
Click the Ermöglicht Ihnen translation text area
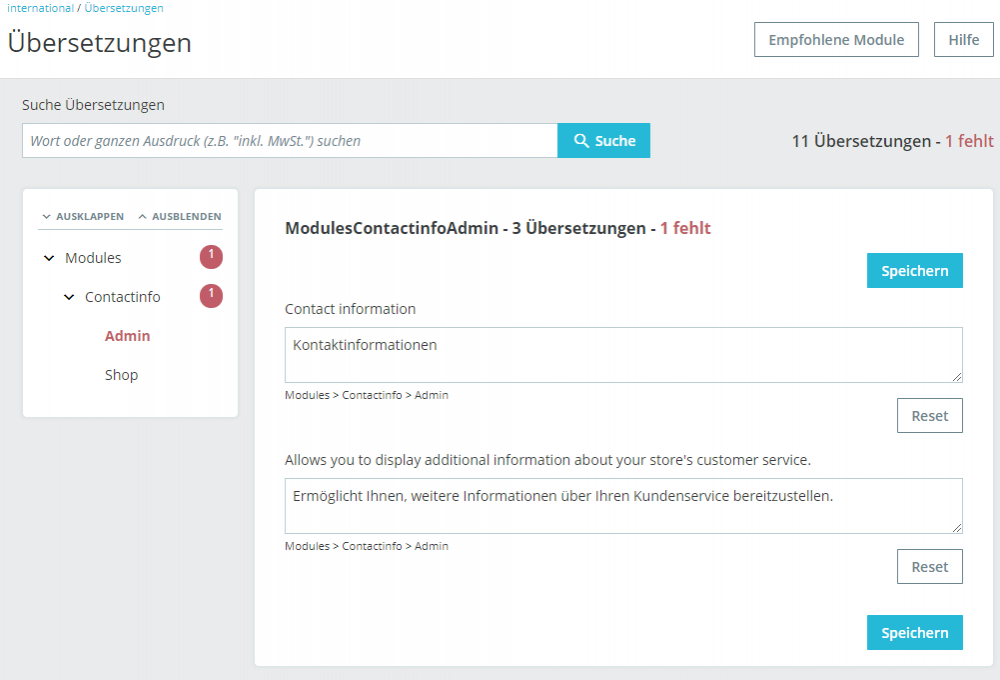tap(623, 506)
